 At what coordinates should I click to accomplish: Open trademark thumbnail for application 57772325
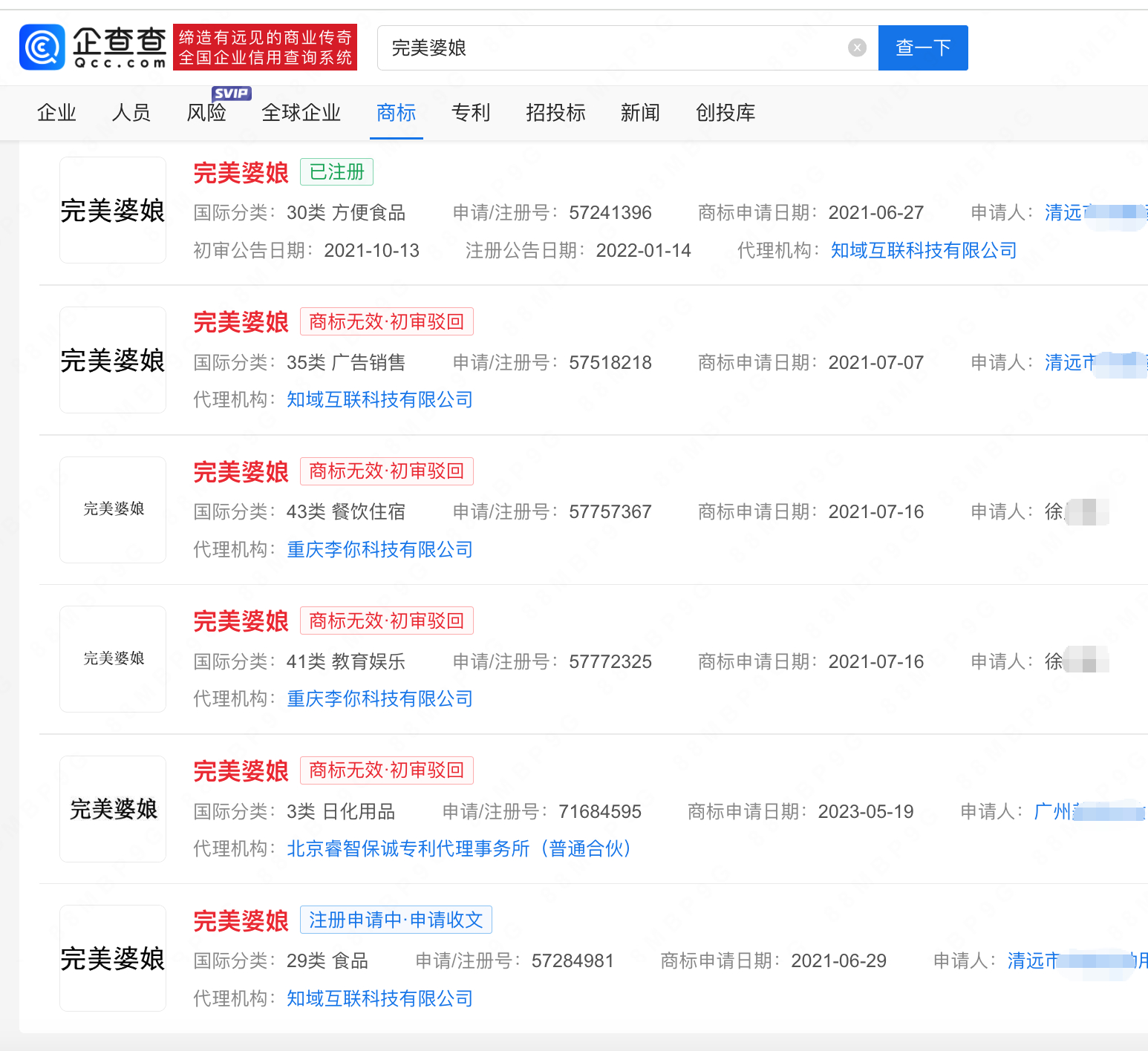coord(113,659)
